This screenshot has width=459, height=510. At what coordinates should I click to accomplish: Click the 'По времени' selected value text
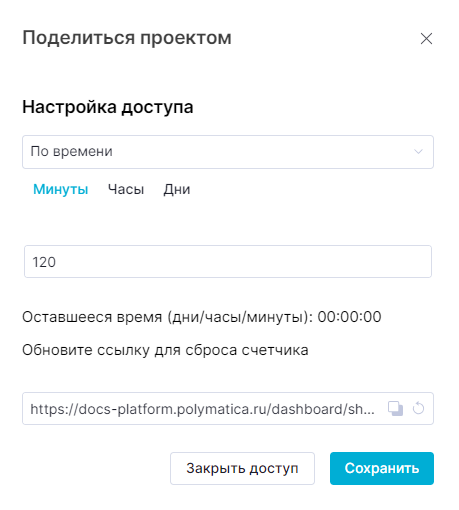(x=72, y=152)
